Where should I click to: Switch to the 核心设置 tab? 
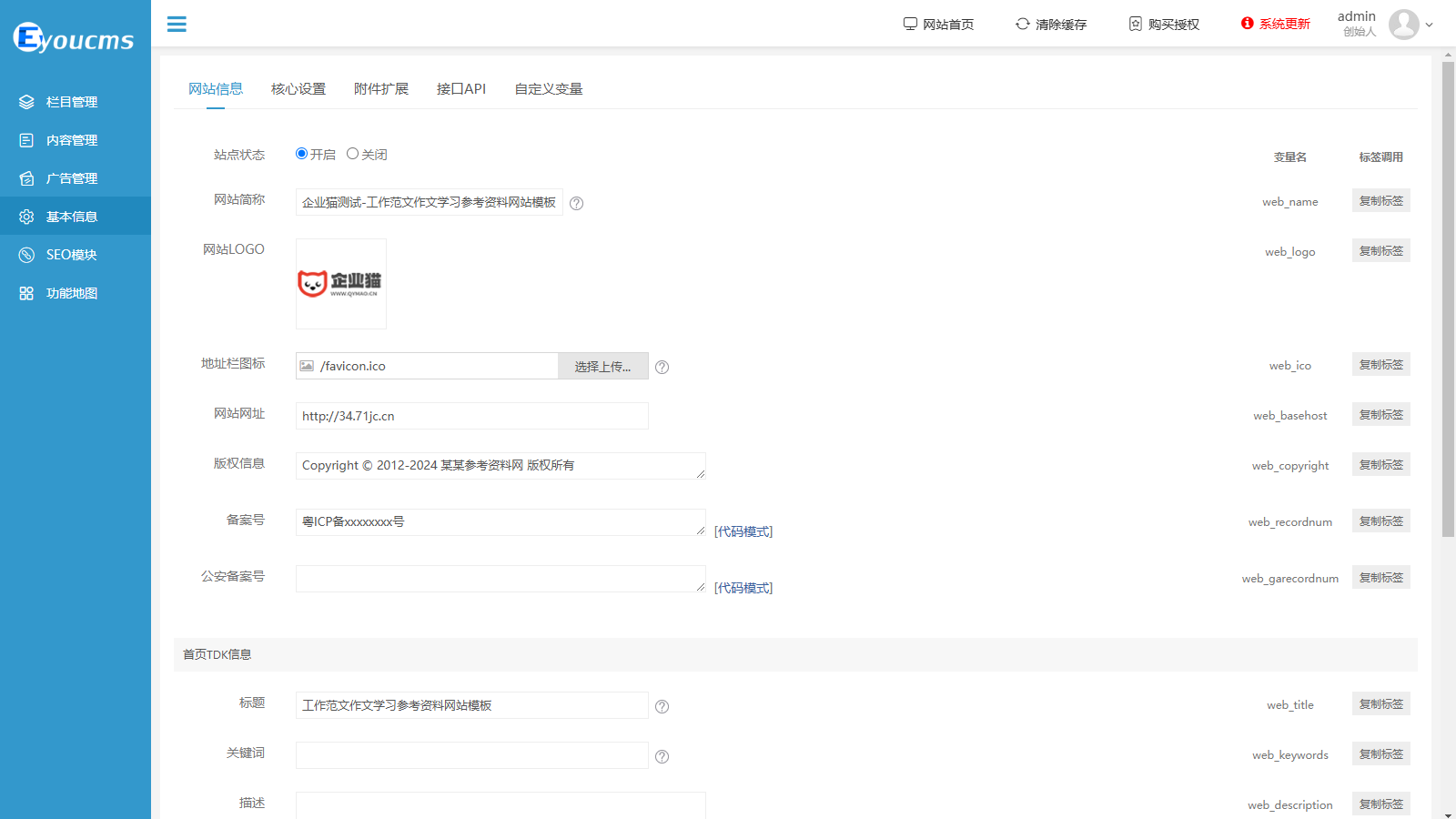pyautogui.click(x=298, y=89)
